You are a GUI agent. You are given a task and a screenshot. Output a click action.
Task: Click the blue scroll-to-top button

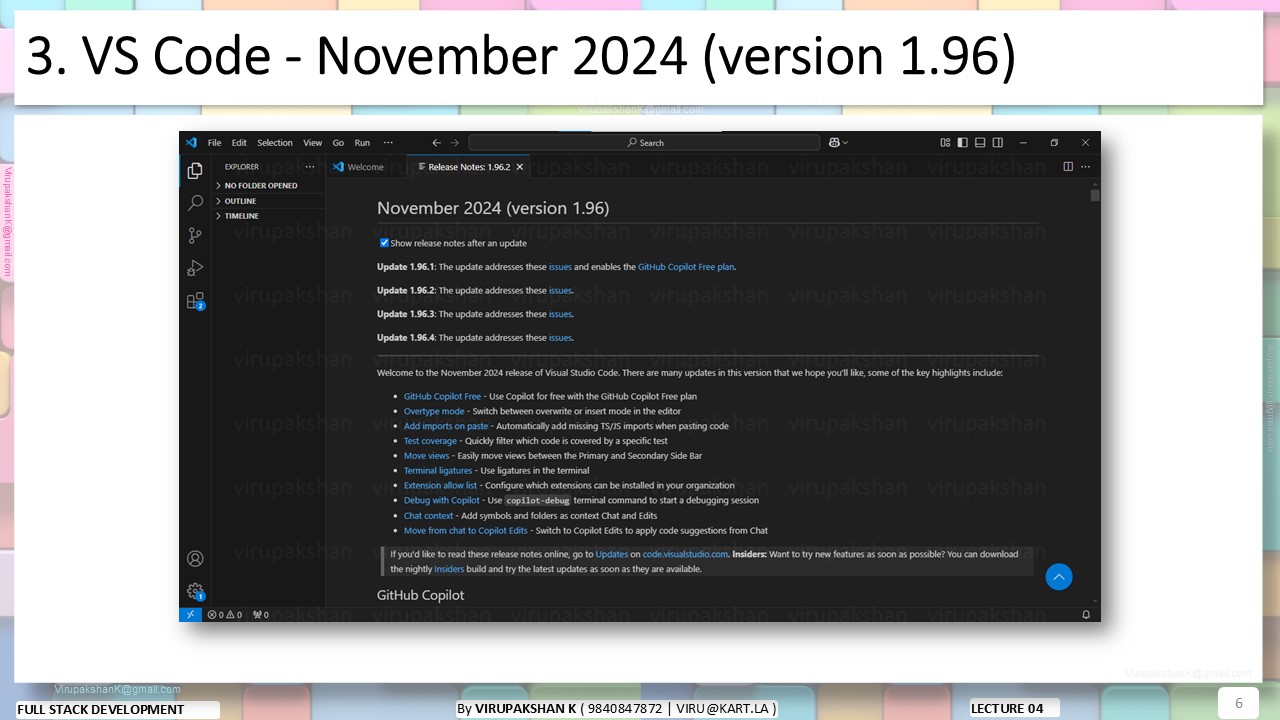pos(1059,577)
